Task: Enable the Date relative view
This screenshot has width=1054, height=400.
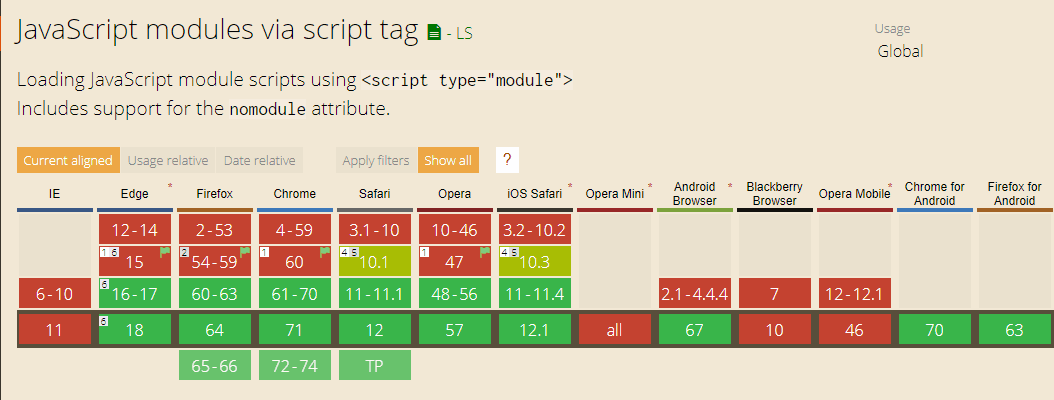Action: pos(259,160)
